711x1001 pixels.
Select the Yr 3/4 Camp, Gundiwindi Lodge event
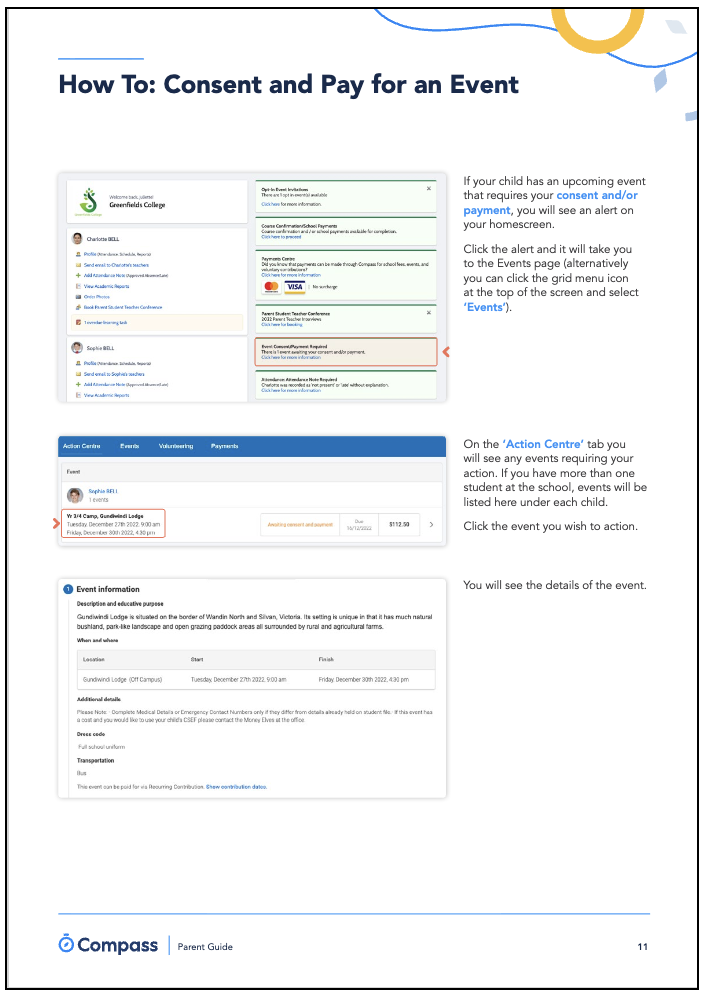(x=113, y=523)
